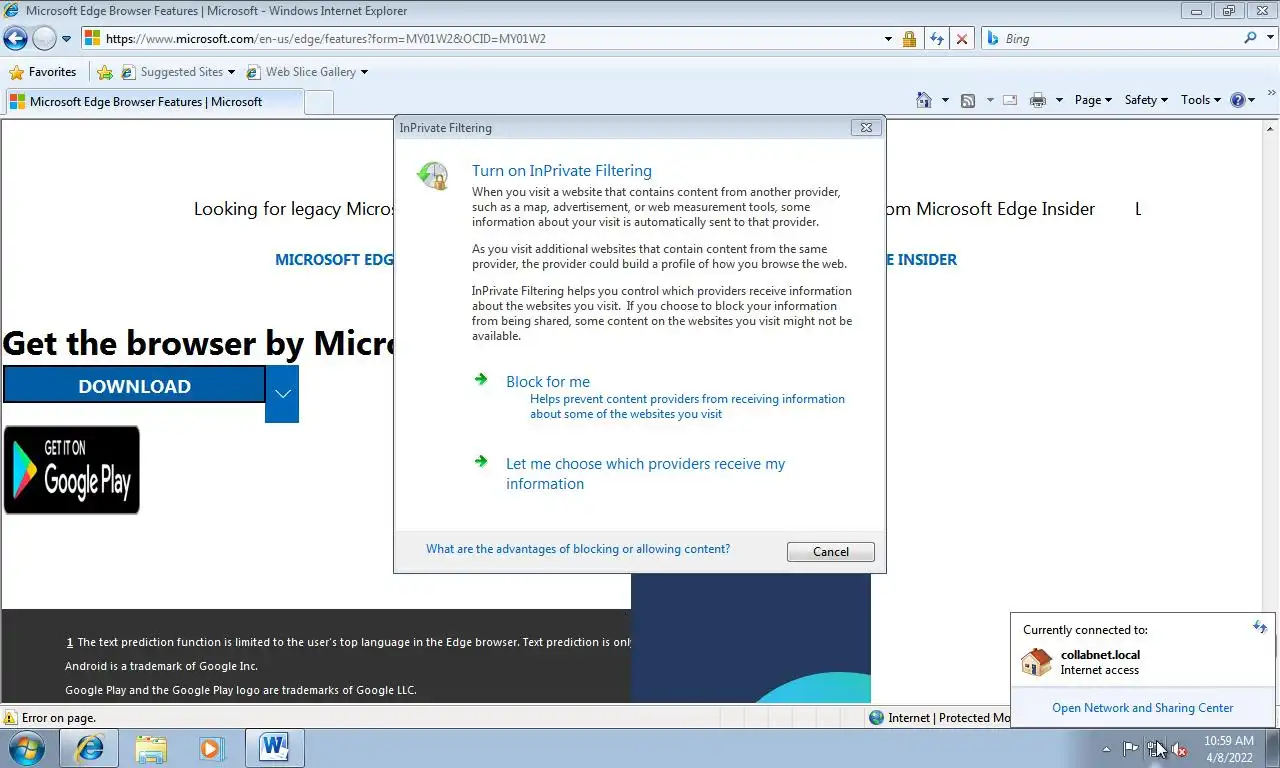Click the collabnet.local network house icon
Viewport: 1280px width, 768px height.
click(x=1037, y=662)
